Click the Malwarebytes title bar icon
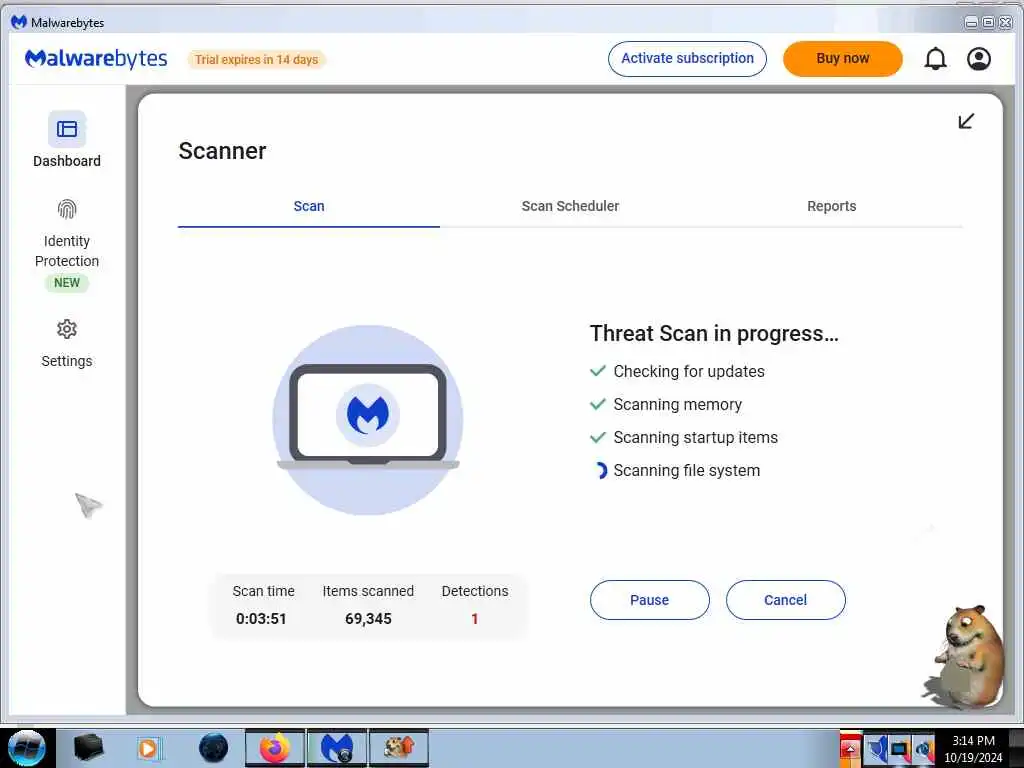Image resolution: width=1024 pixels, height=768 pixels. pyautogui.click(x=18, y=22)
